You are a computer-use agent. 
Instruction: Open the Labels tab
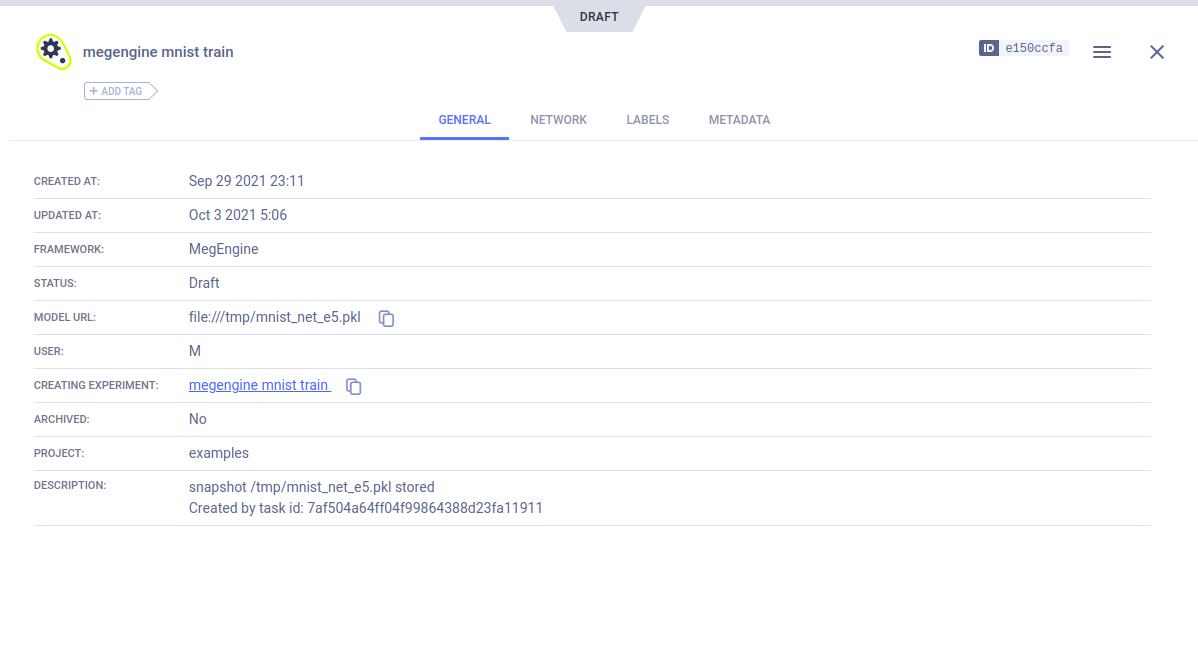tap(647, 120)
